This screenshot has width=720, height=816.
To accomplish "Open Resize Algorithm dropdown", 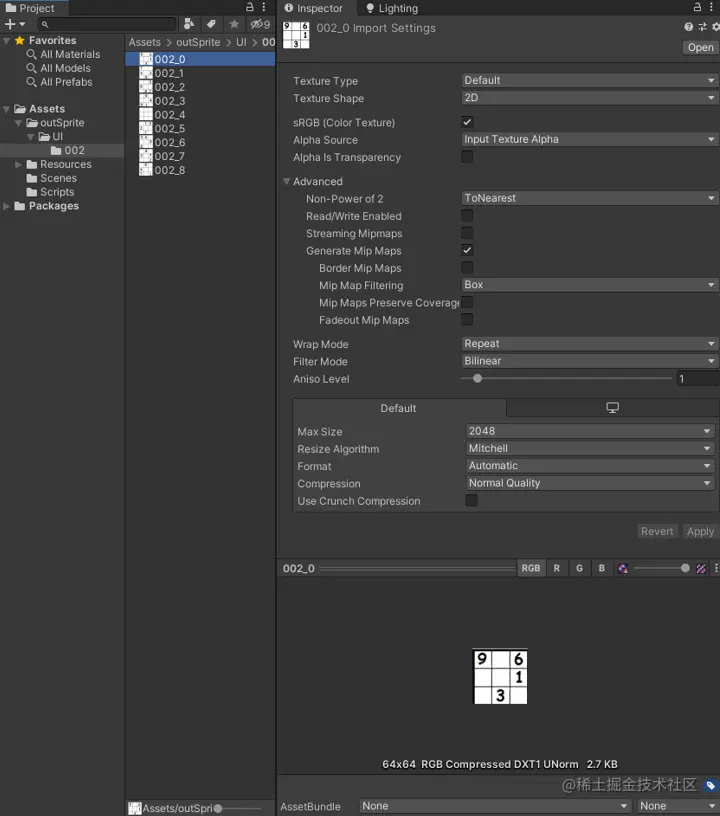I will click(x=590, y=448).
